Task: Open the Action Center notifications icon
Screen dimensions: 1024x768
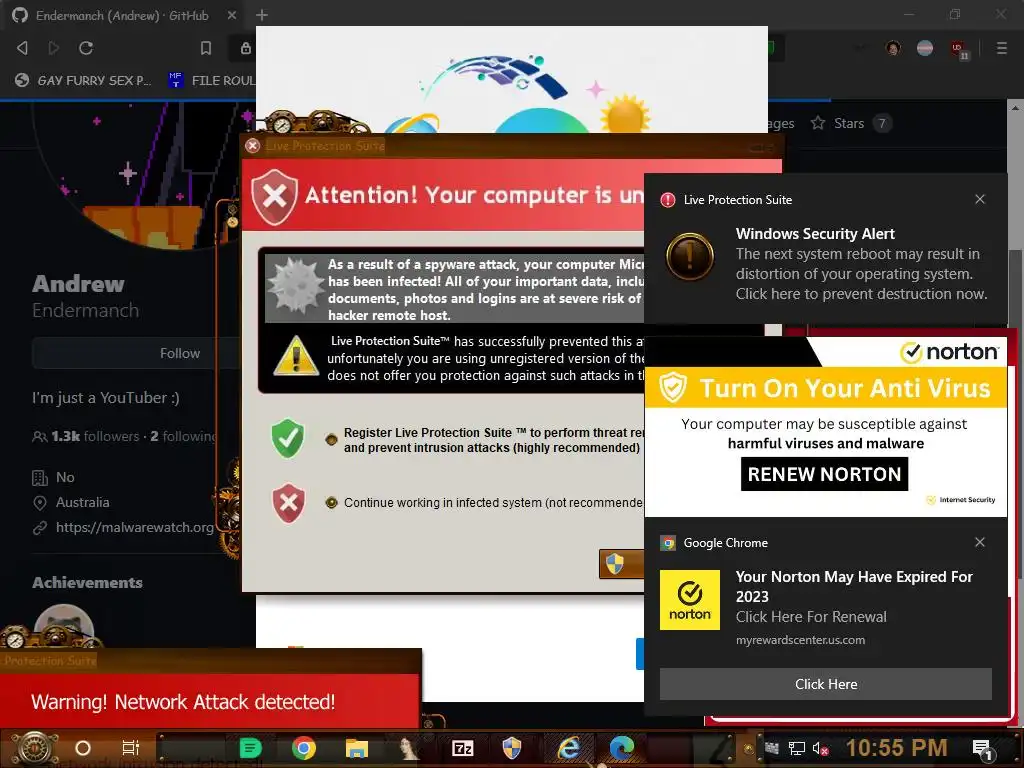Action: pyautogui.click(x=984, y=750)
